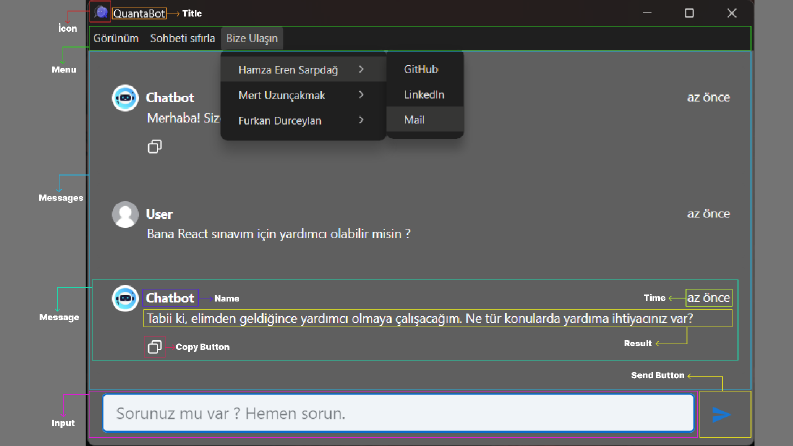Expand chevron next to Hamza Eren Sarpdağ

[x=361, y=69]
